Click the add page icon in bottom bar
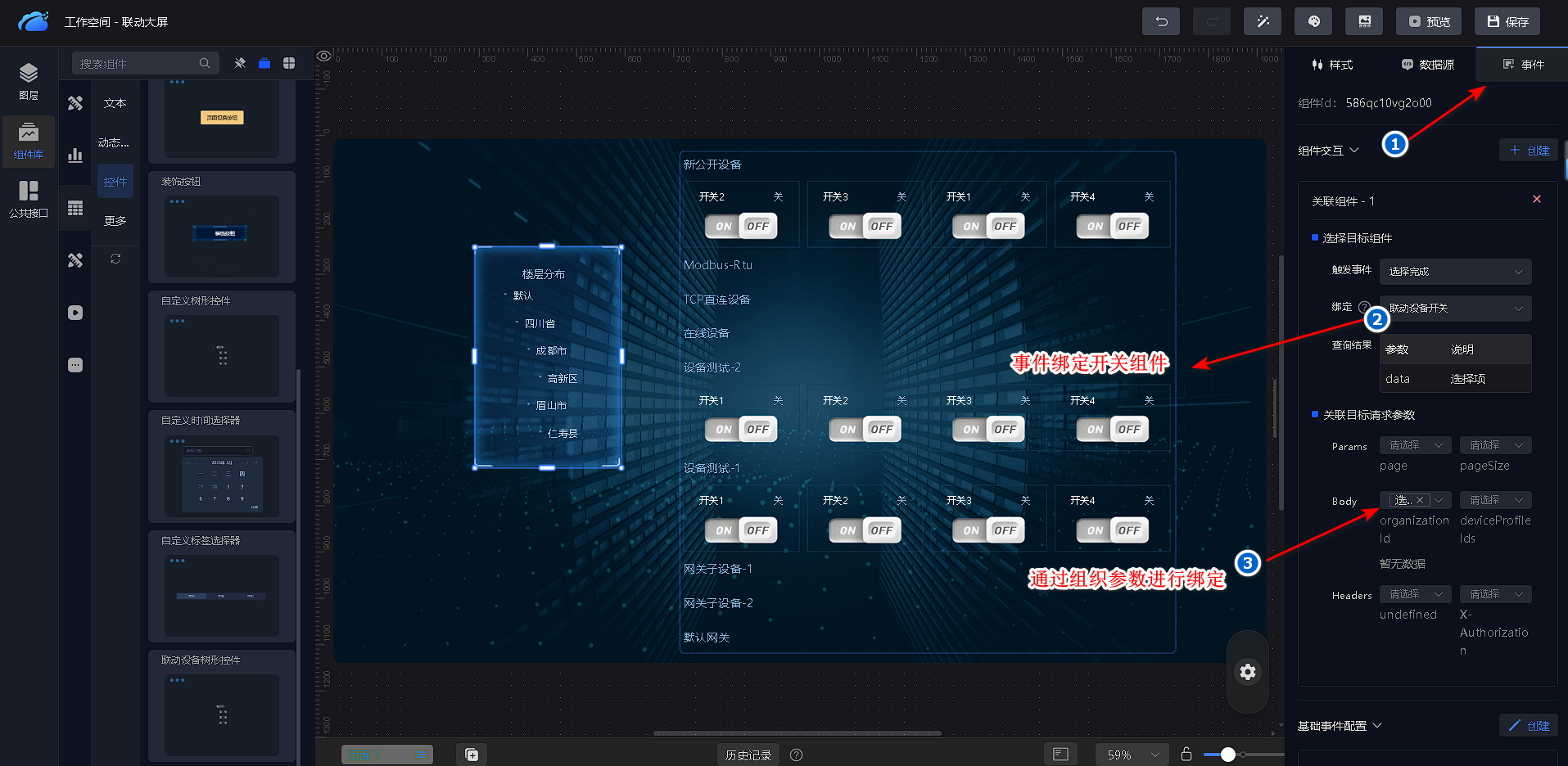 tap(472, 755)
